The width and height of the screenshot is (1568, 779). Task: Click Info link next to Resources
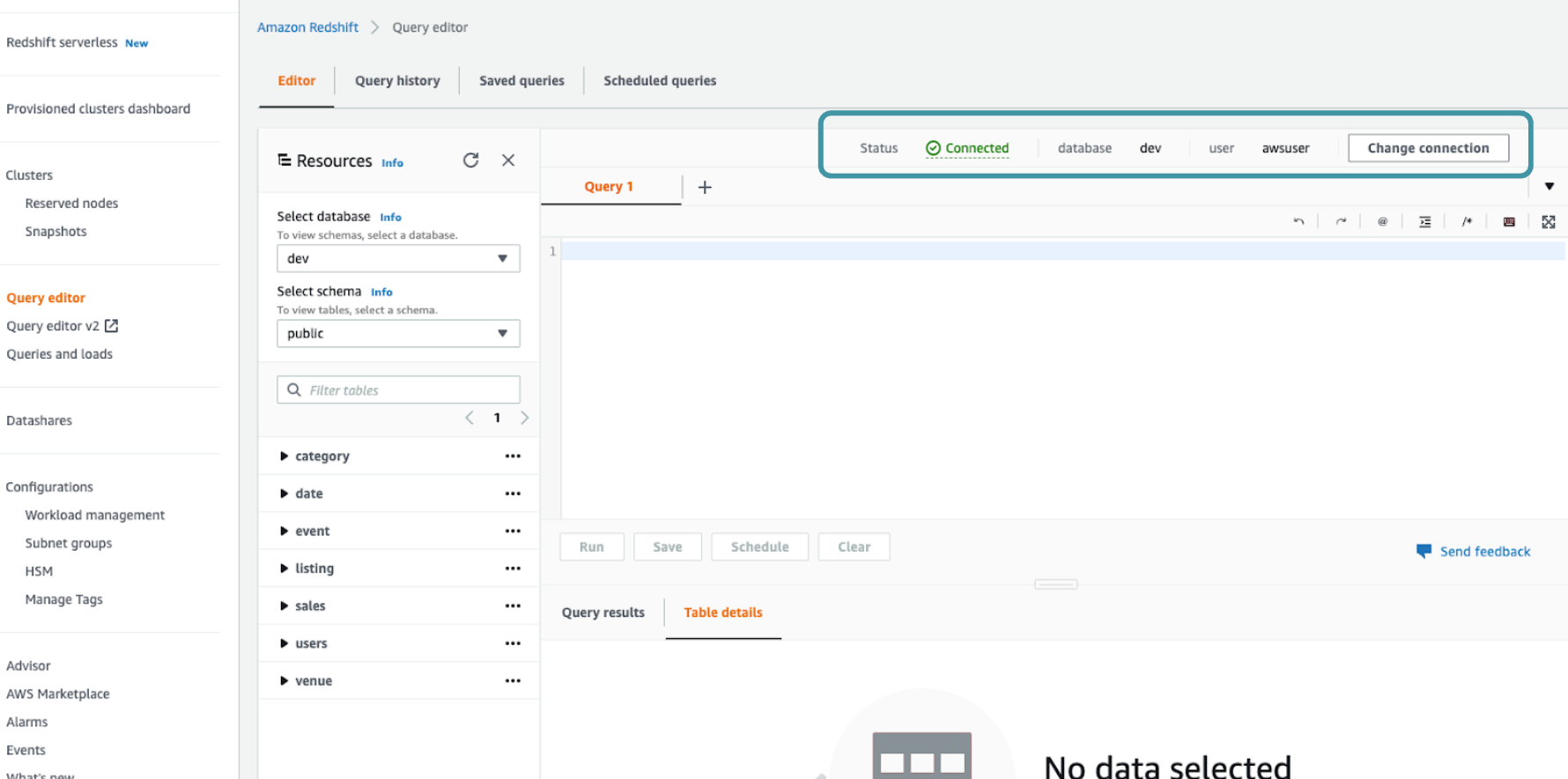(x=392, y=163)
